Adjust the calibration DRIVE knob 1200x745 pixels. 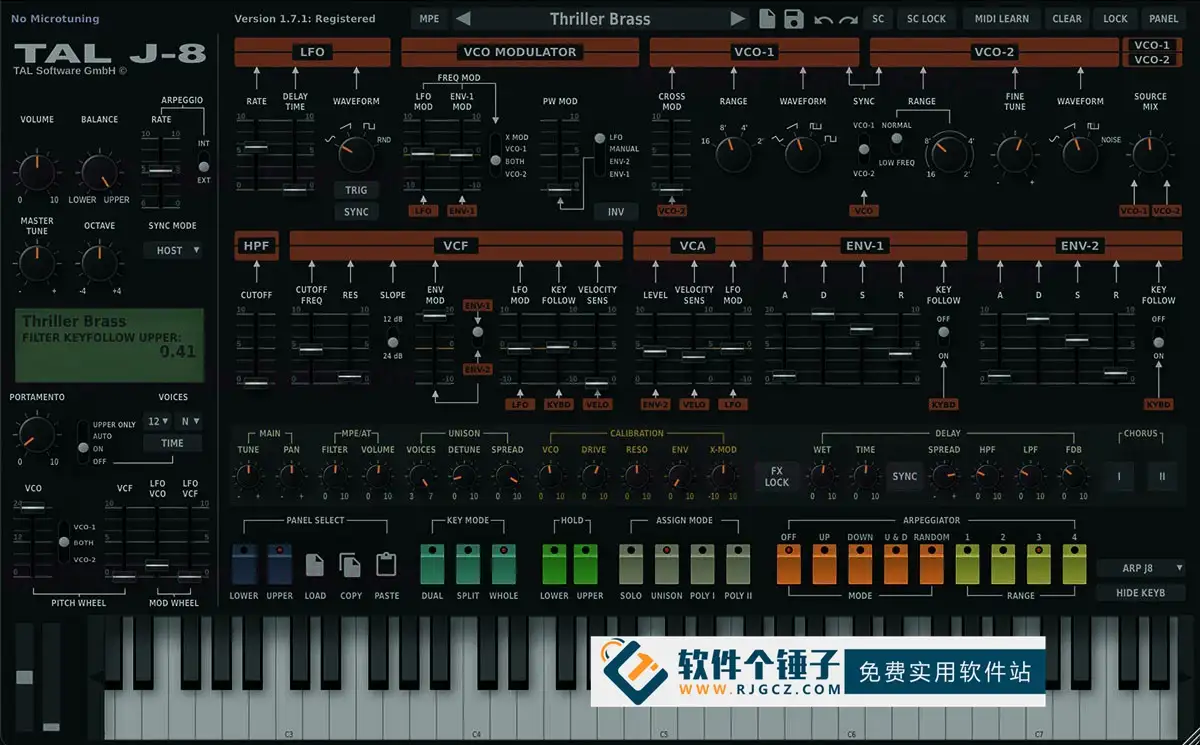click(593, 476)
